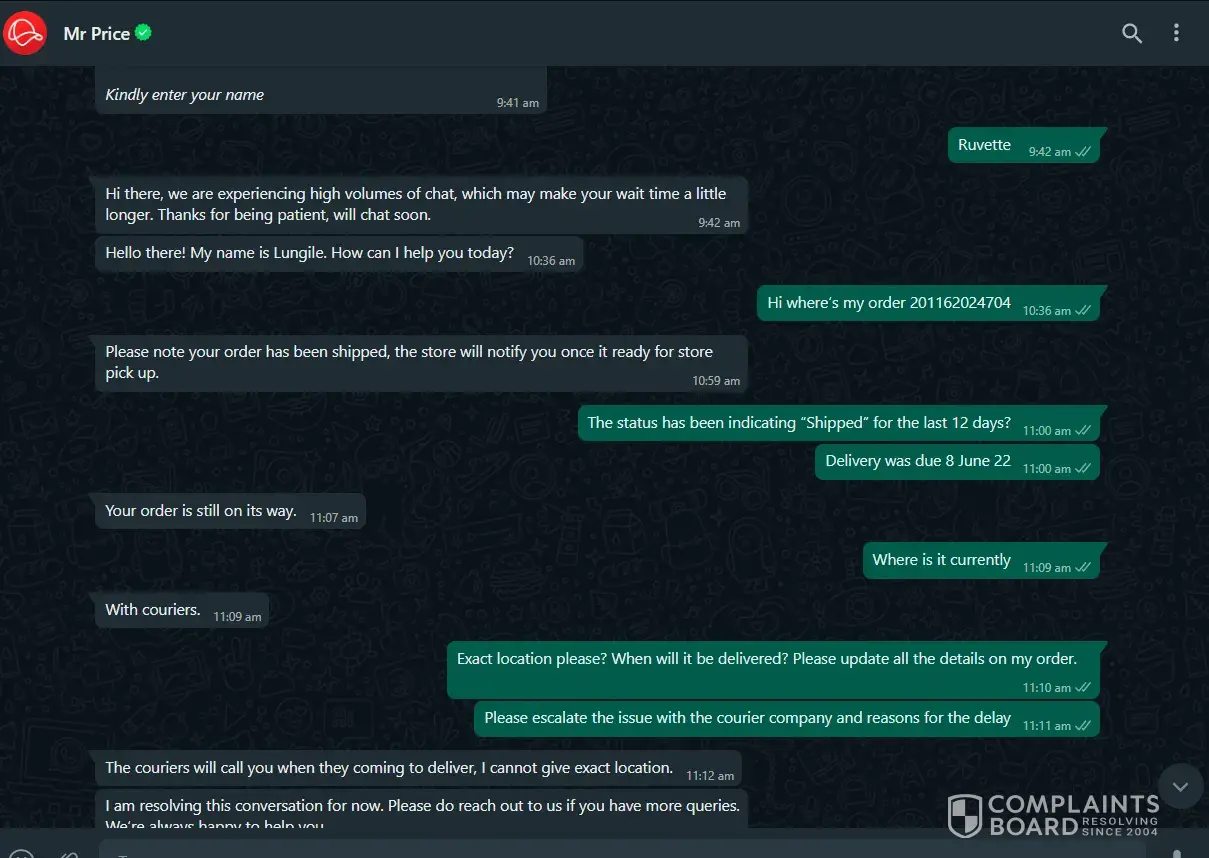
Task: Click the "Please escalate the issue" sent message
Action: [747, 718]
